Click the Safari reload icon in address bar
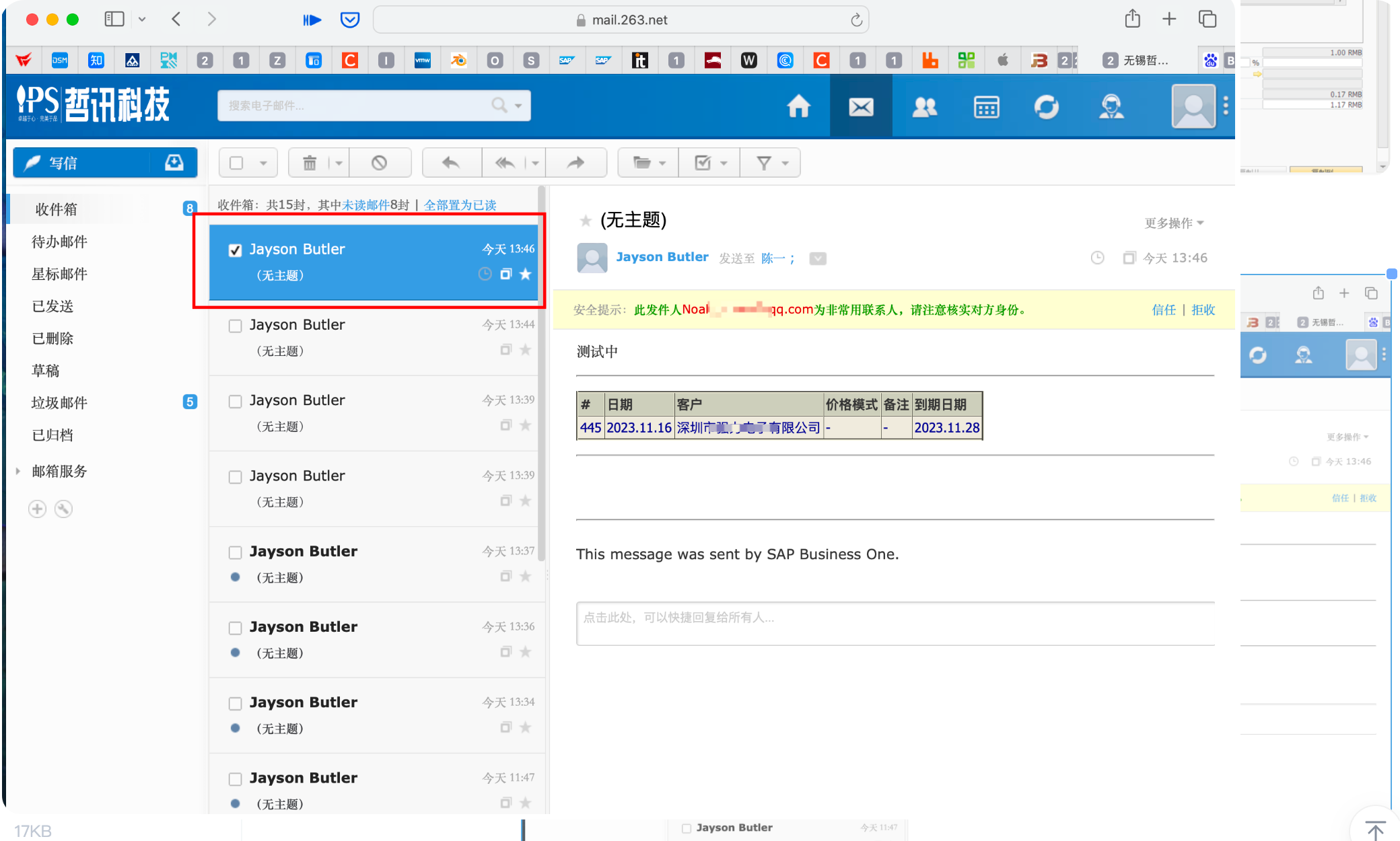The image size is (1400, 841). 856,20
